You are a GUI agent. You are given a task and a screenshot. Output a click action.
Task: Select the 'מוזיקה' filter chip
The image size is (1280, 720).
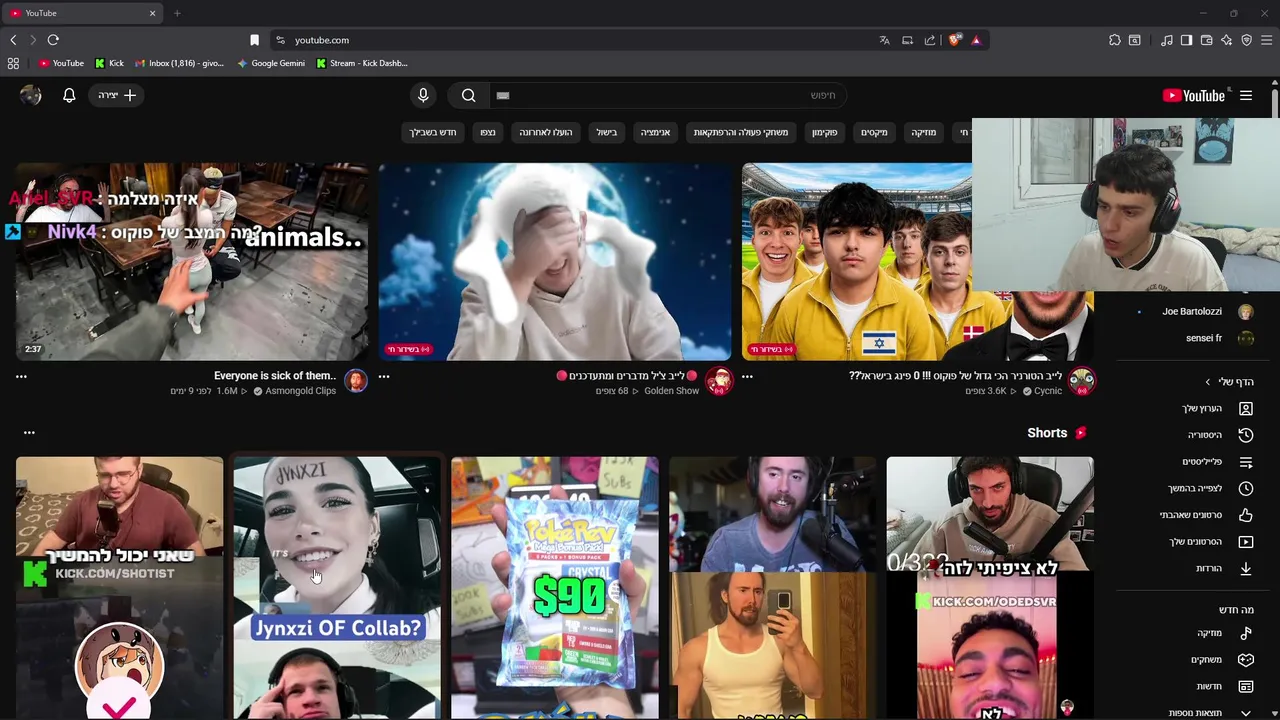924,132
